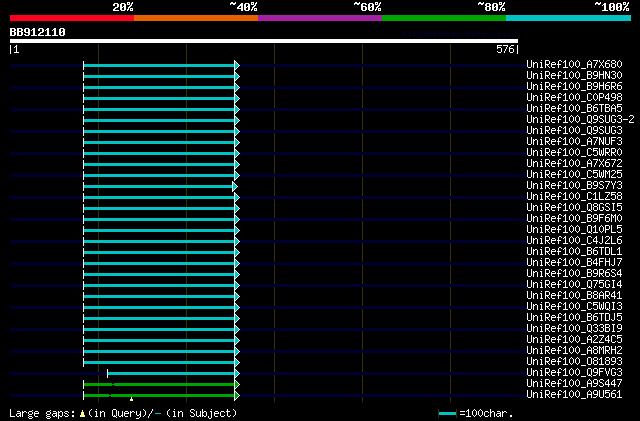640x421 pixels.
Task: Select the UniRef100_Q9SUG3 label
Action: (574, 131)
